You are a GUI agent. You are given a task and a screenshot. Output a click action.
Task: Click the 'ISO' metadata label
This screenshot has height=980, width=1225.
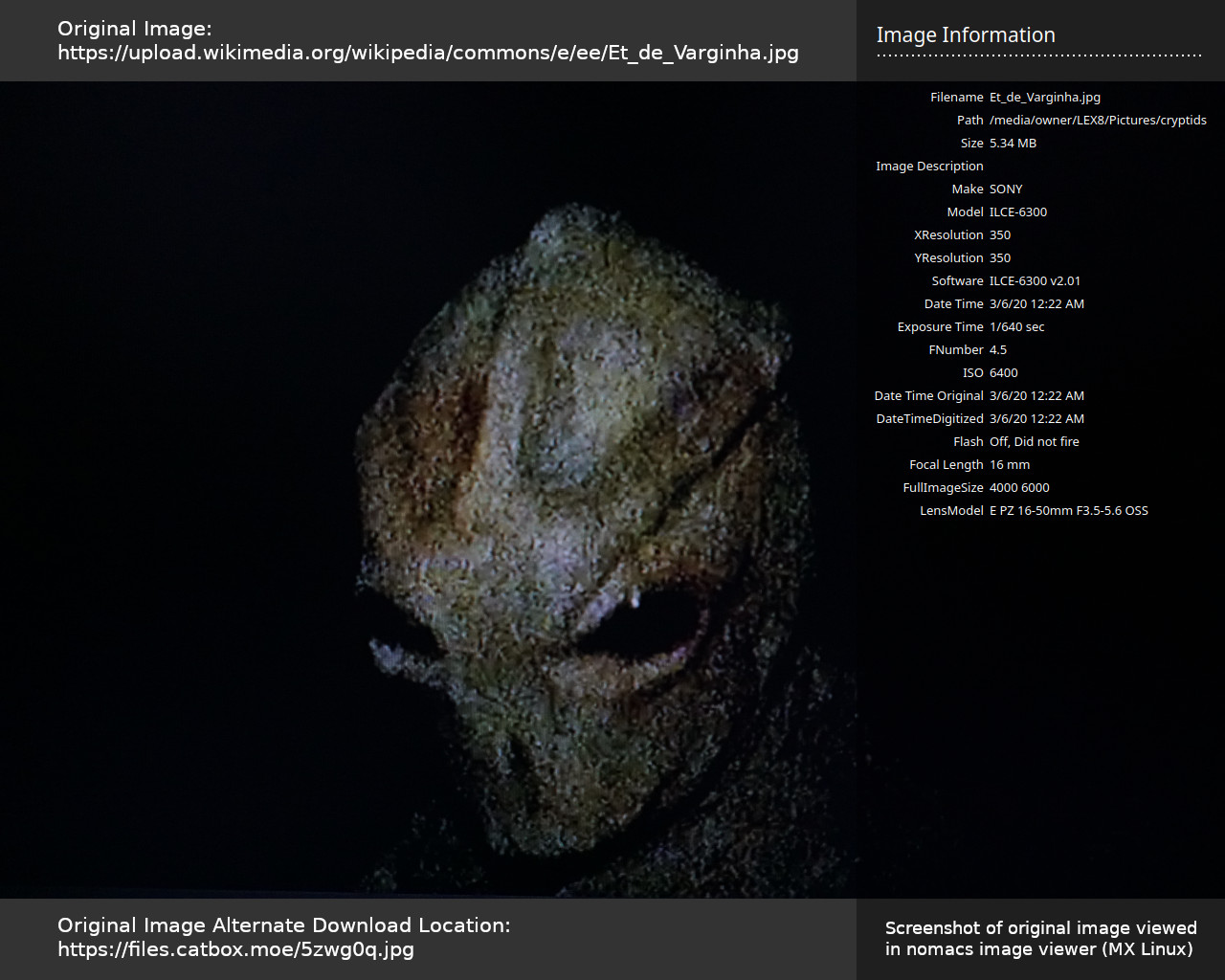click(x=973, y=373)
